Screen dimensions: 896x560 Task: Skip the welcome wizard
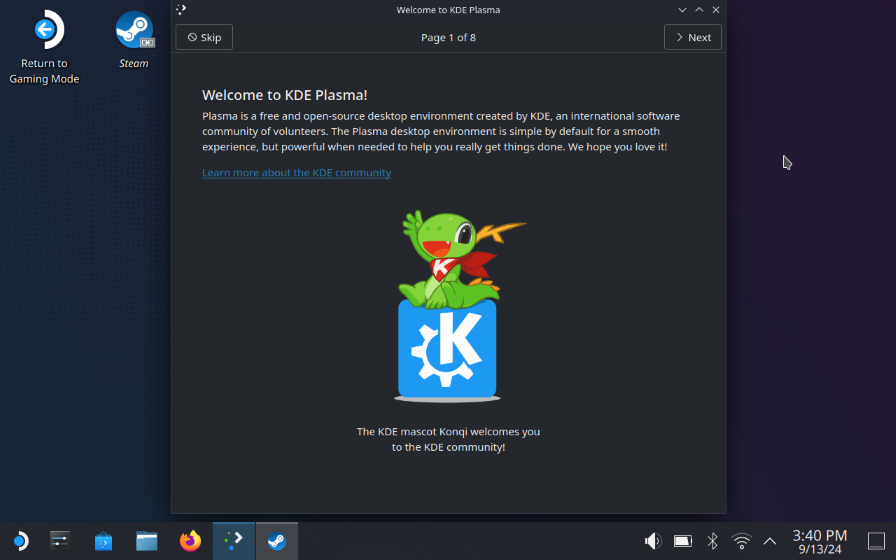[204, 37]
